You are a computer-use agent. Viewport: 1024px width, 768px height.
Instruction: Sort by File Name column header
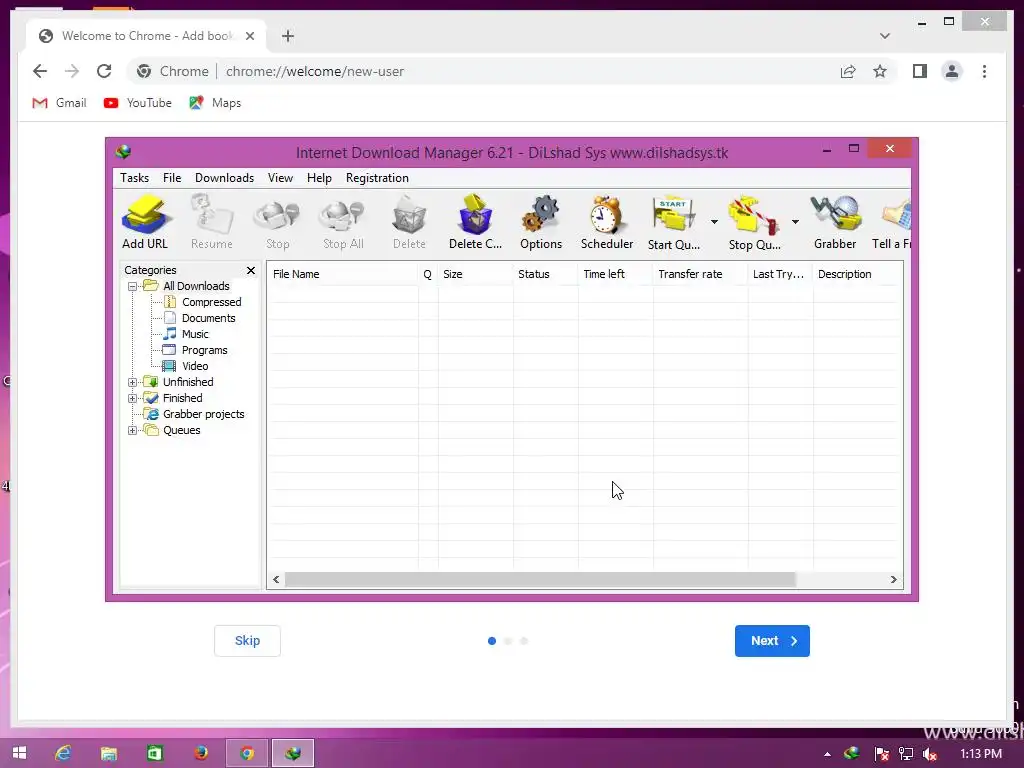pyautogui.click(x=343, y=274)
